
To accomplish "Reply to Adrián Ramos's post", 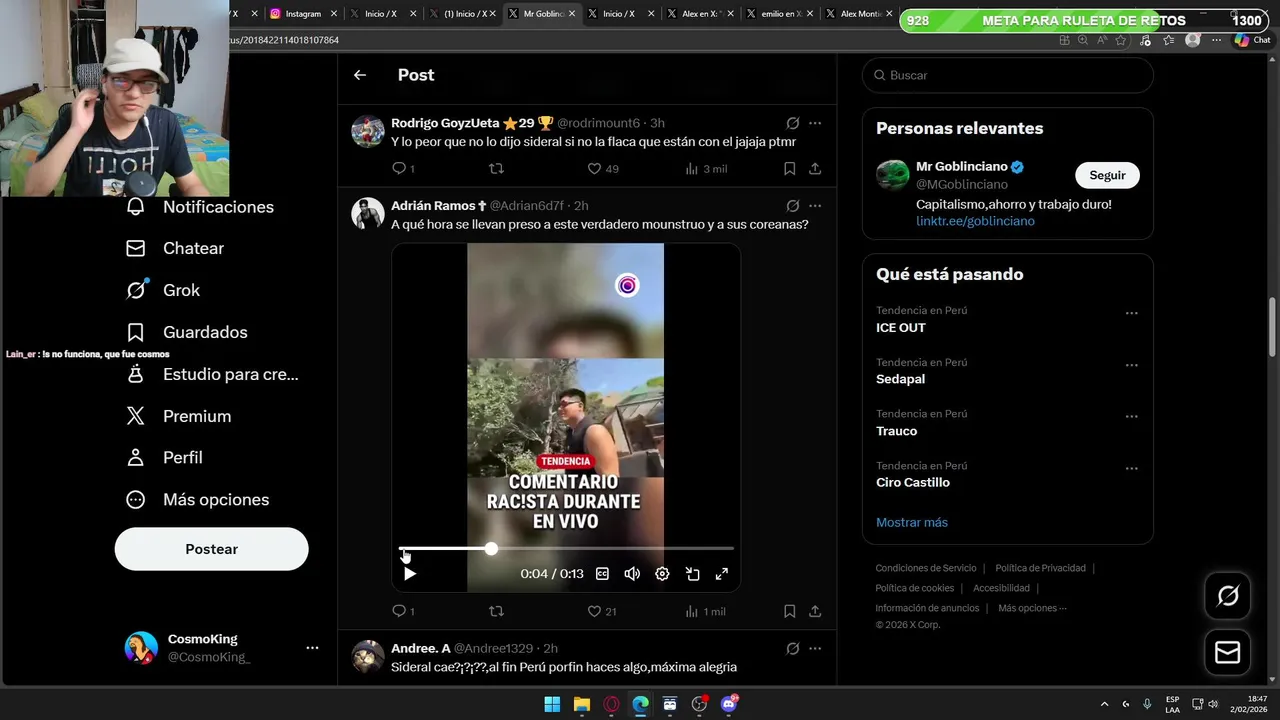I will pyautogui.click(x=399, y=610).
